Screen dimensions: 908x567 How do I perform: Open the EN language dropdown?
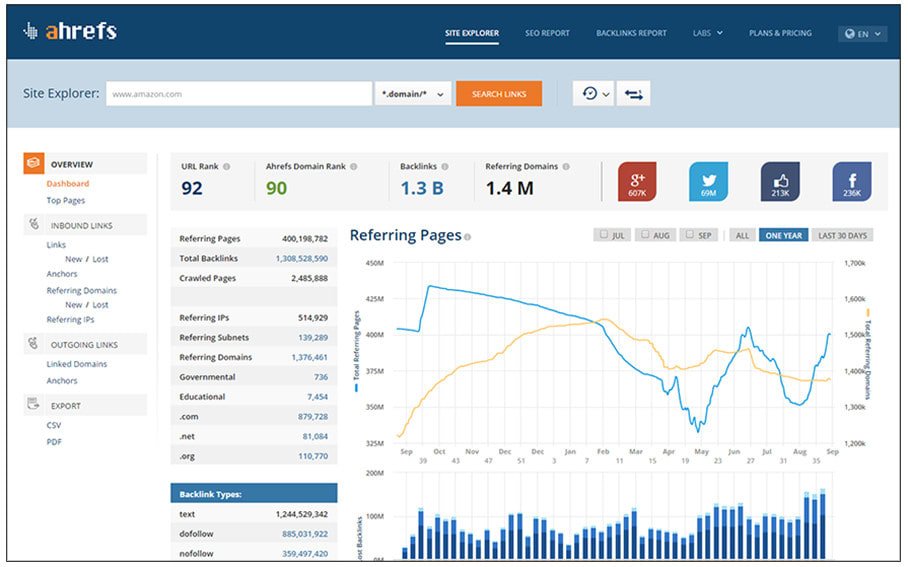tap(862, 34)
